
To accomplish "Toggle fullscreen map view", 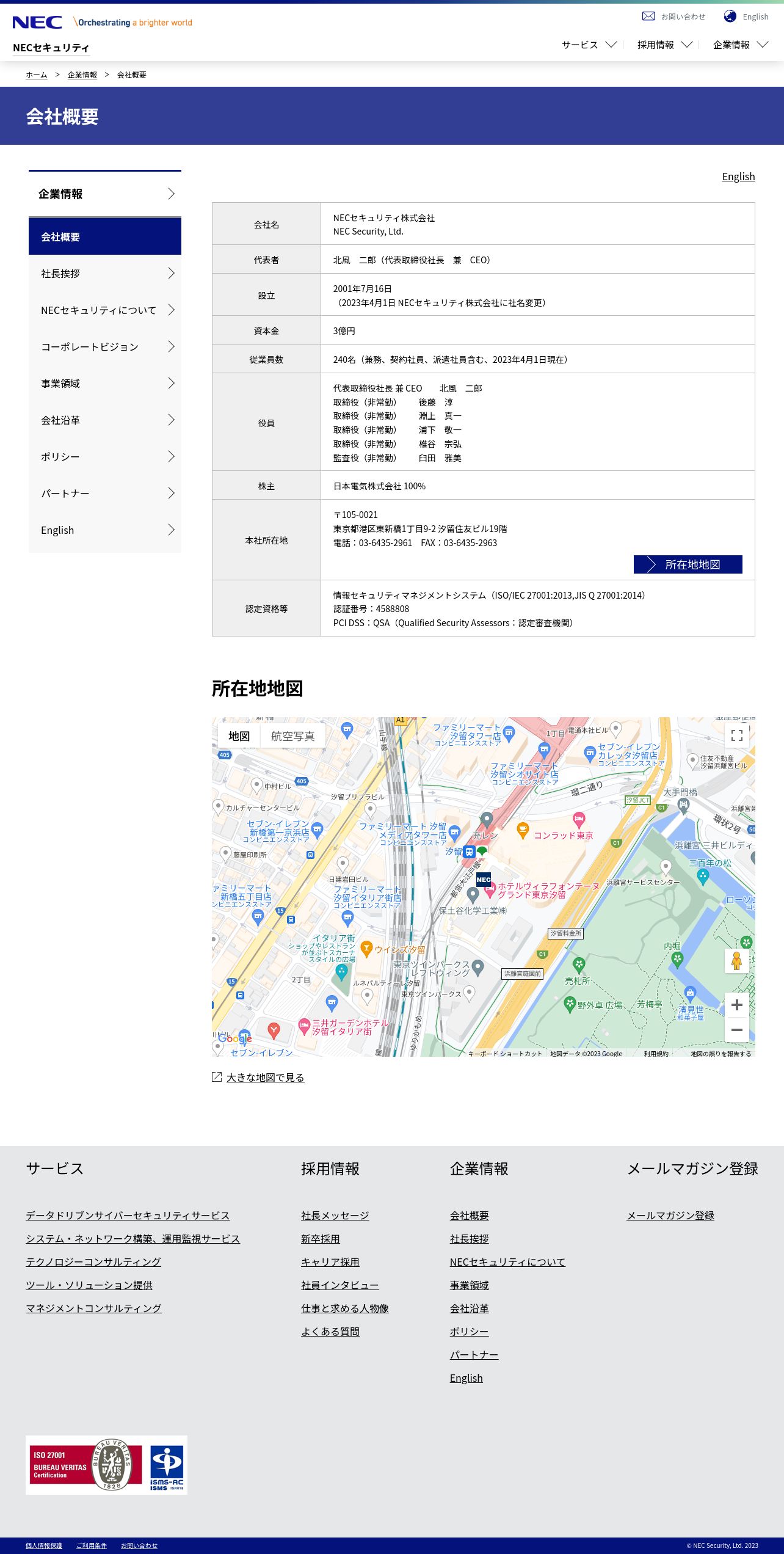I will [737, 735].
